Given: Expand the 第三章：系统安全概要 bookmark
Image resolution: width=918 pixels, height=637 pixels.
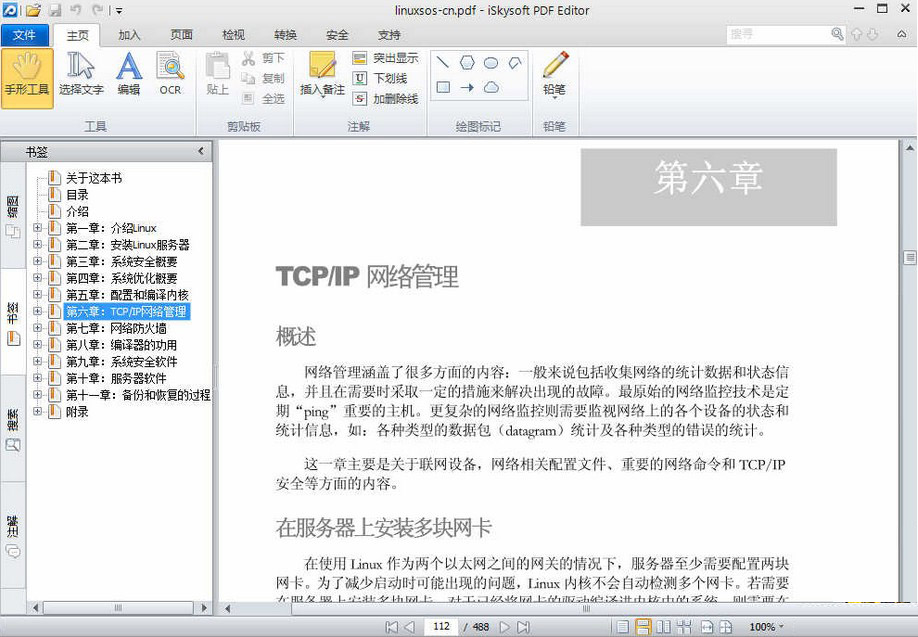Looking at the screenshot, I should (37, 261).
